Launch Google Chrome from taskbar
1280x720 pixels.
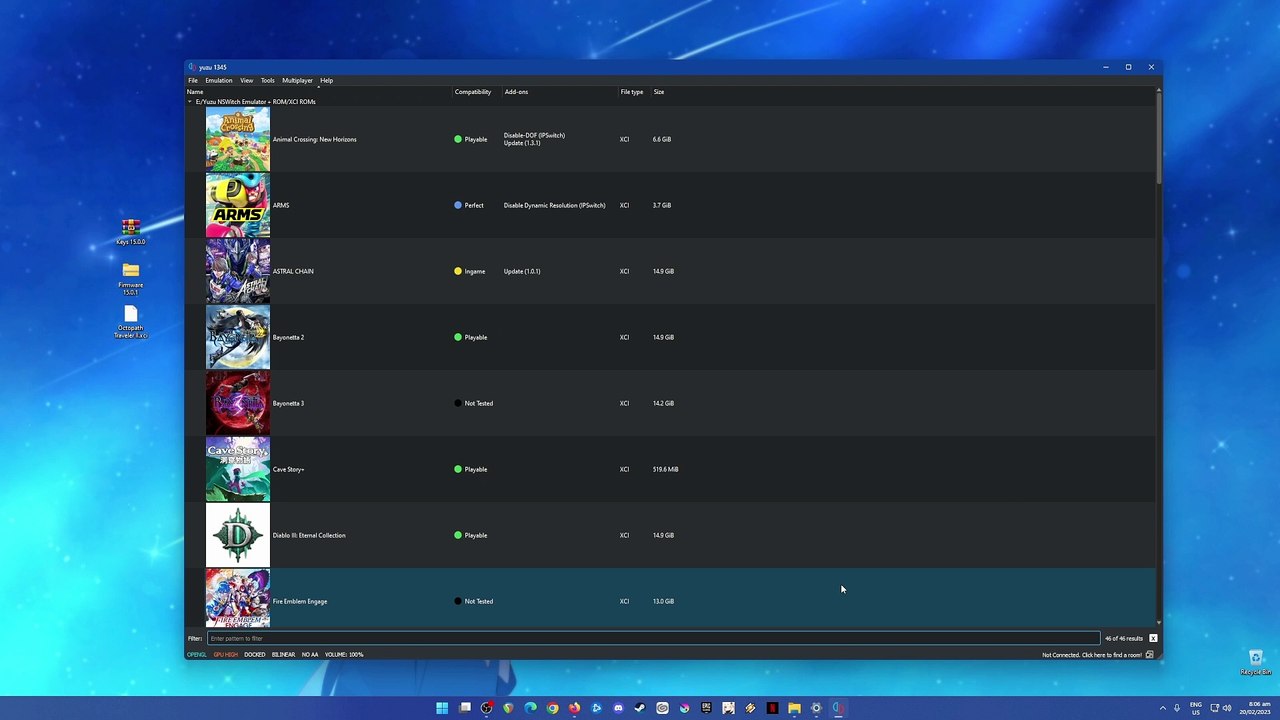pos(552,708)
